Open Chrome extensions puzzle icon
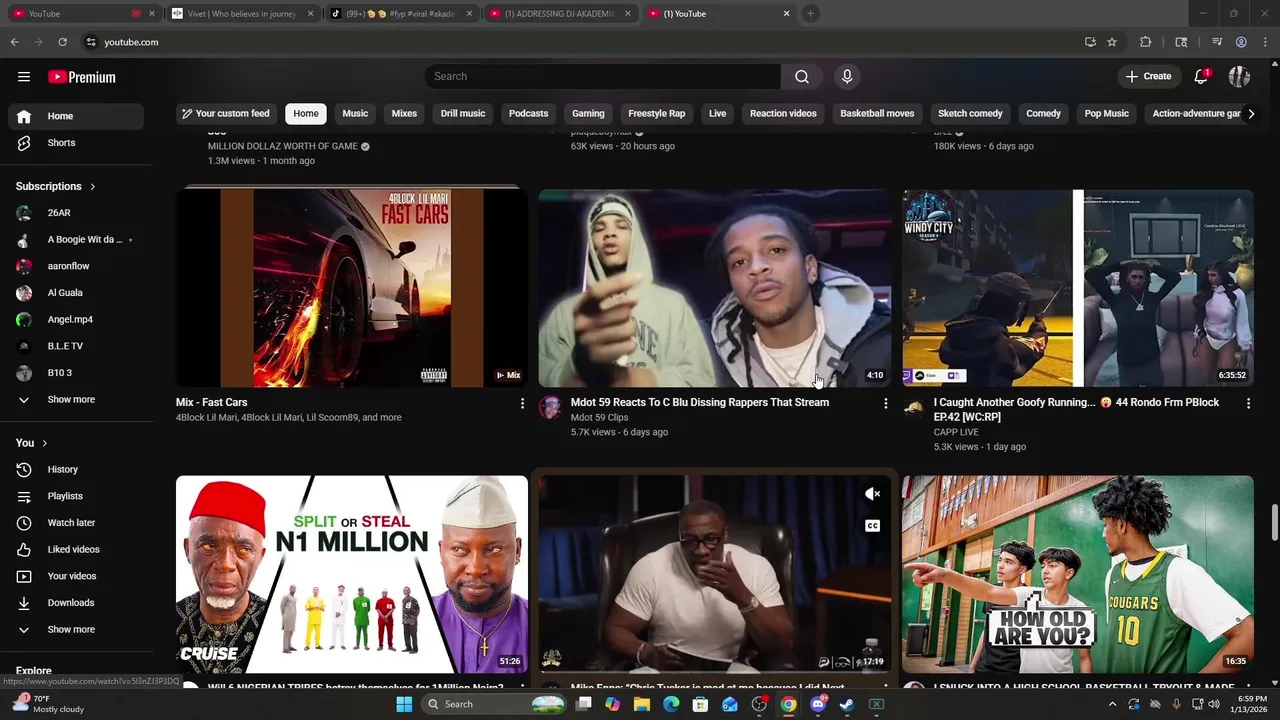Viewport: 1280px width, 720px height. click(1146, 42)
